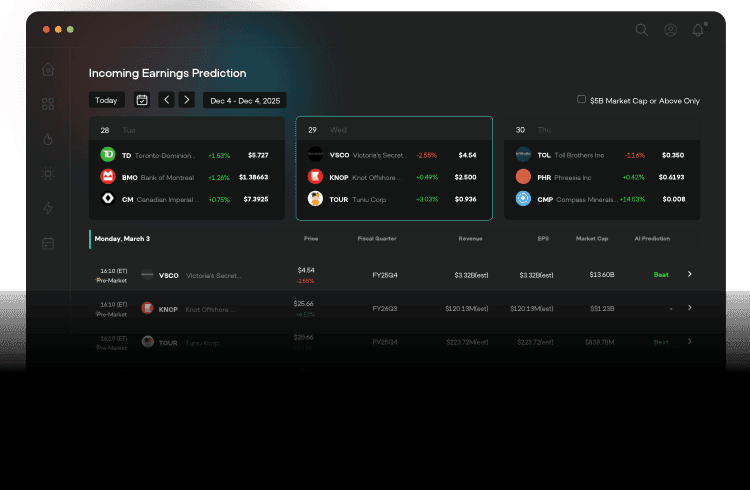Open the Home icon in sidebar

coord(48,70)
